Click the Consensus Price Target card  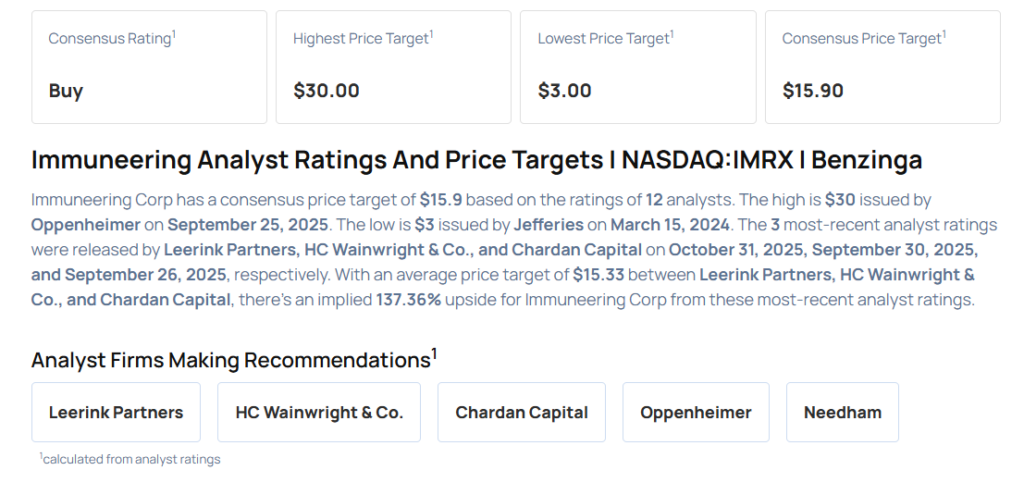(x=883, y=66)
